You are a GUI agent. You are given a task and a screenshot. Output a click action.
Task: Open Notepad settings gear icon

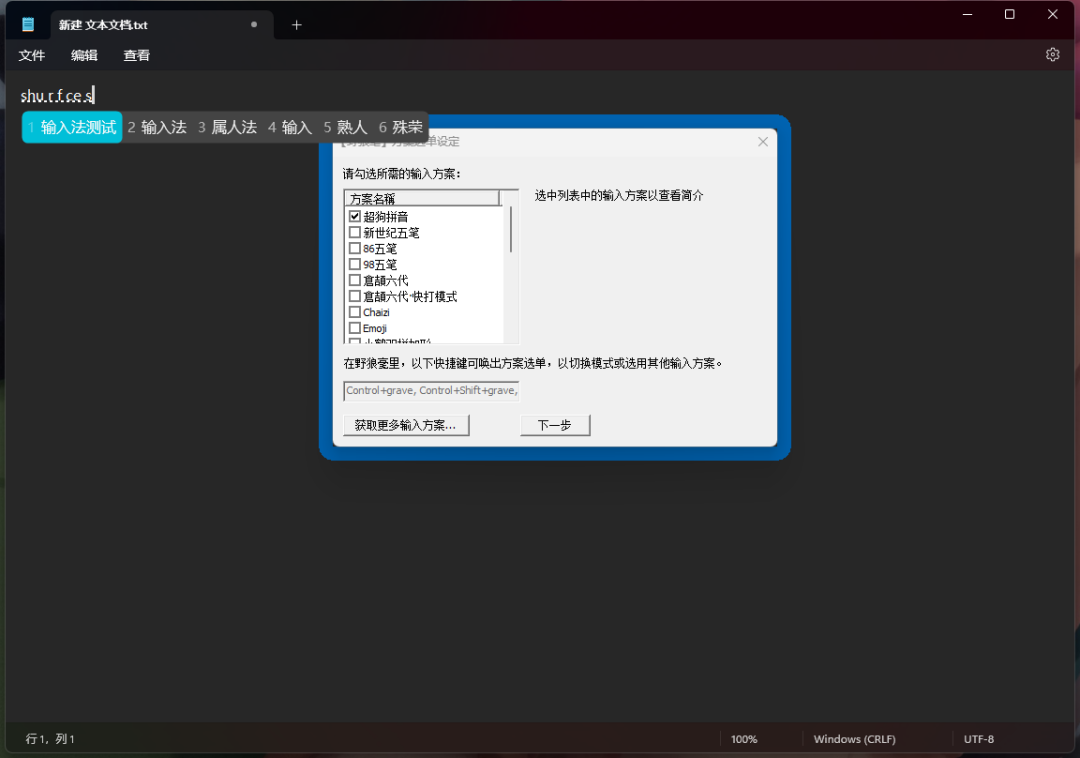[1052, 54]
